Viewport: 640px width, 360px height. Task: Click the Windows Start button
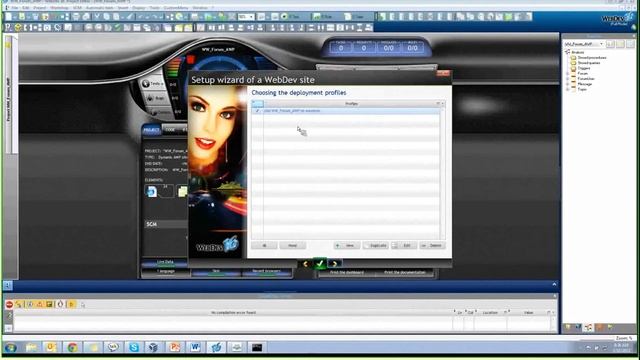click(11, 347)
